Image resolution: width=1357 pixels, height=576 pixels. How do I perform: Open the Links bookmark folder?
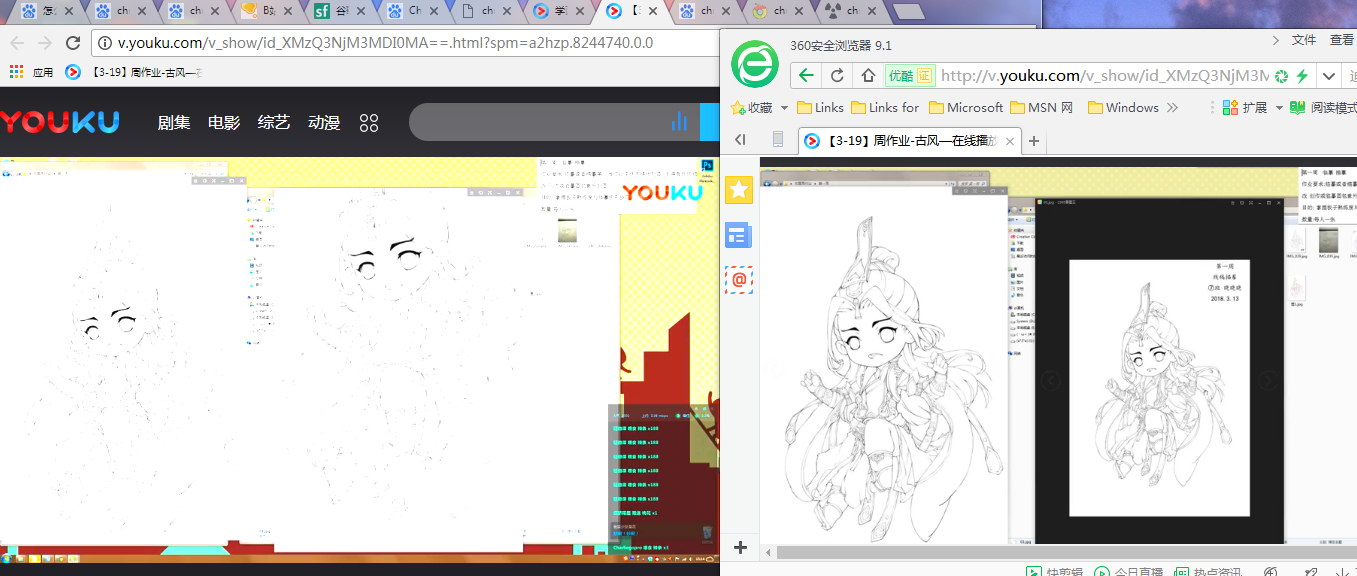(820, 107)
